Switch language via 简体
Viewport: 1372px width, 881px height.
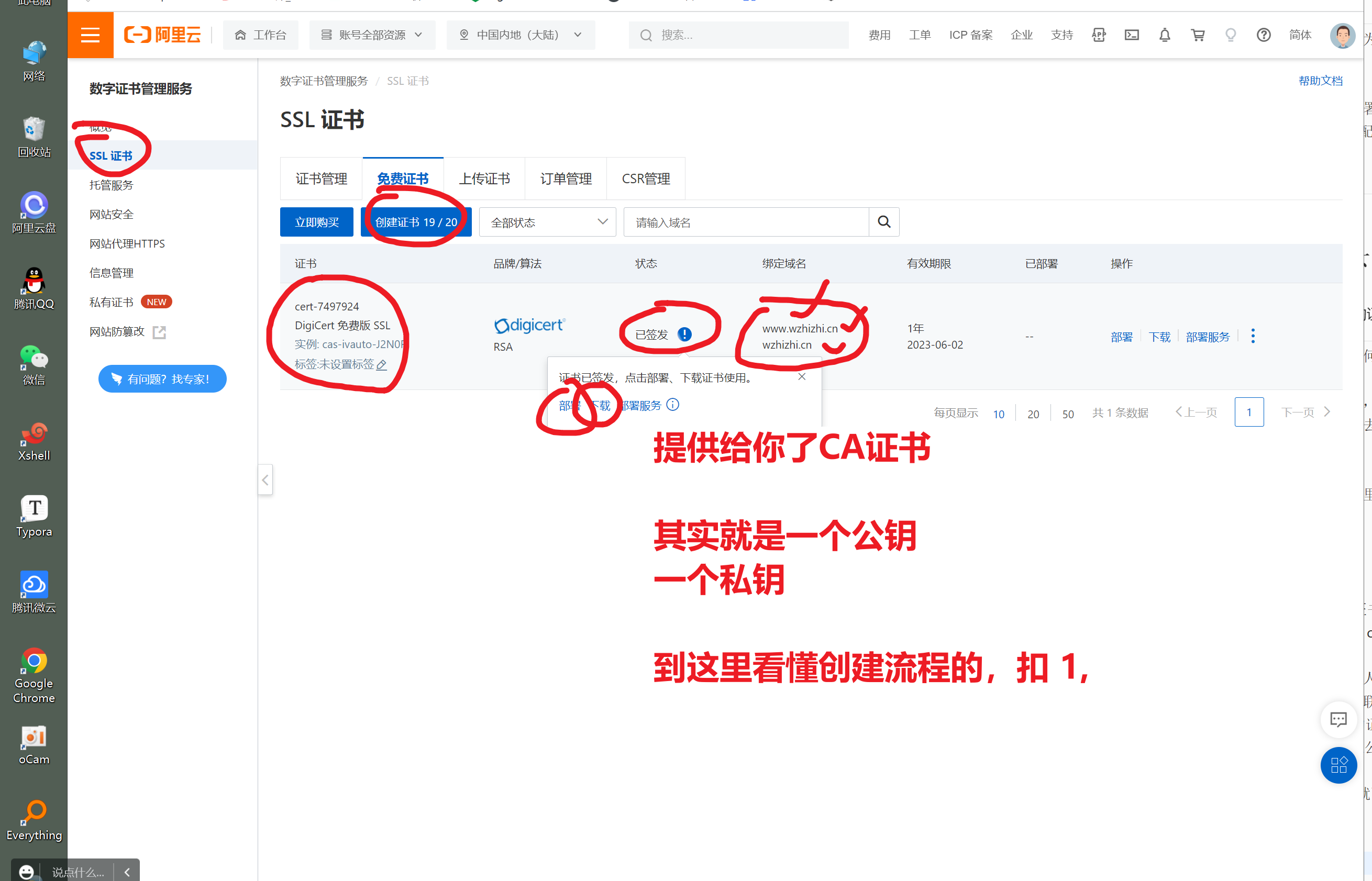pyautogui.click(x=1300, y=35)
